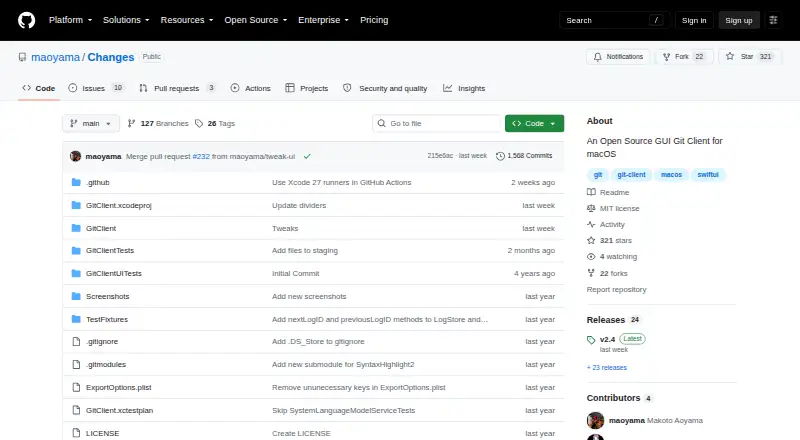This screenshot has height=440, width=800.
Task: Click the v2.4 release tag icon
Action: [x=591, y=339]
